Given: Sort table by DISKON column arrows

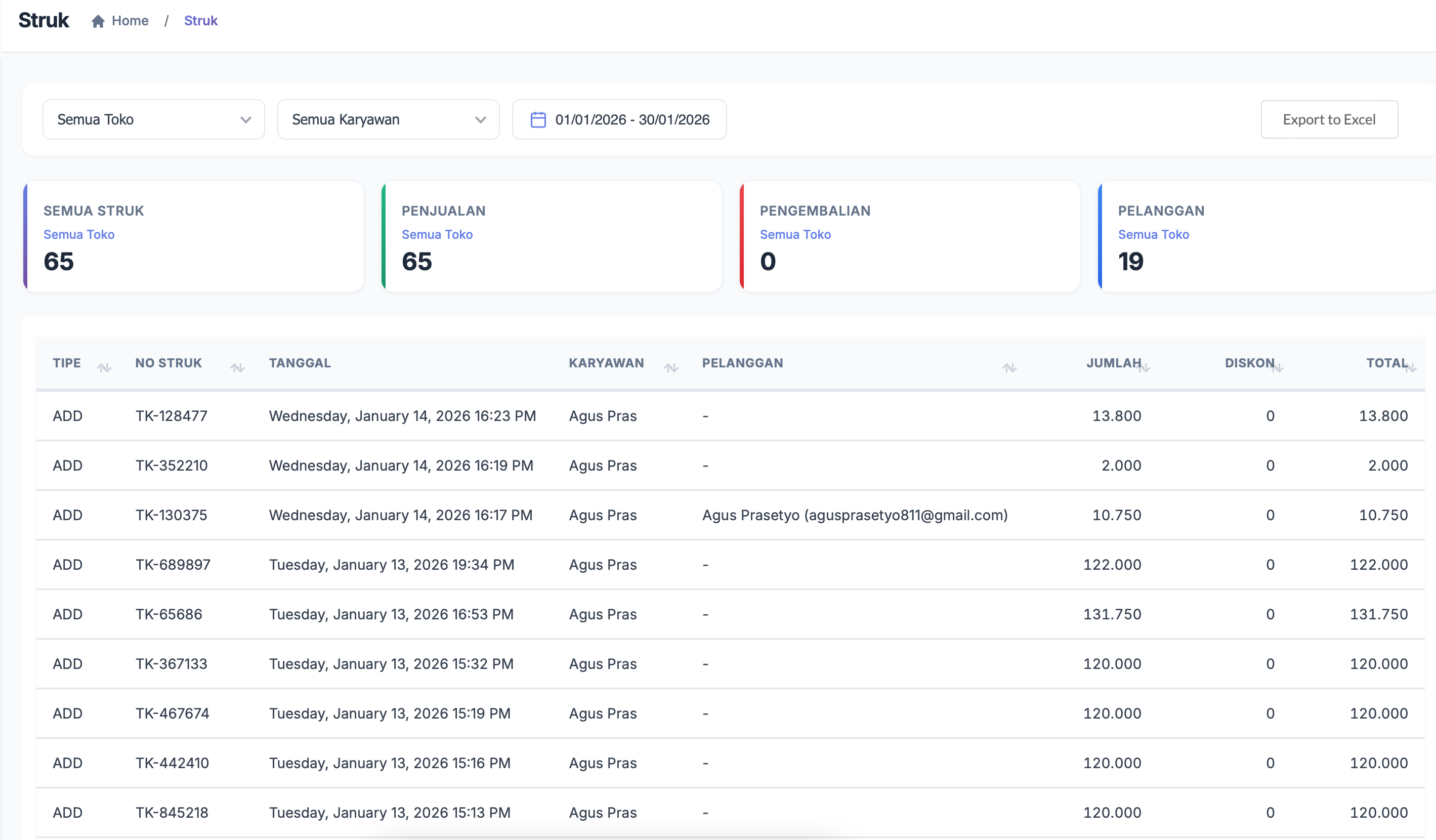Looking at the screenshot, I should 1278,368.
